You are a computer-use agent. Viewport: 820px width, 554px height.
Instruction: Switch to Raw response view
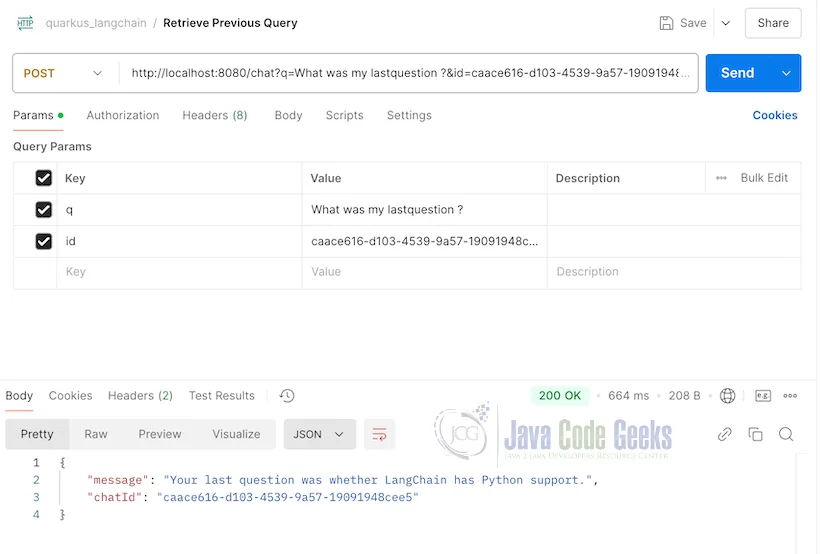96,434
